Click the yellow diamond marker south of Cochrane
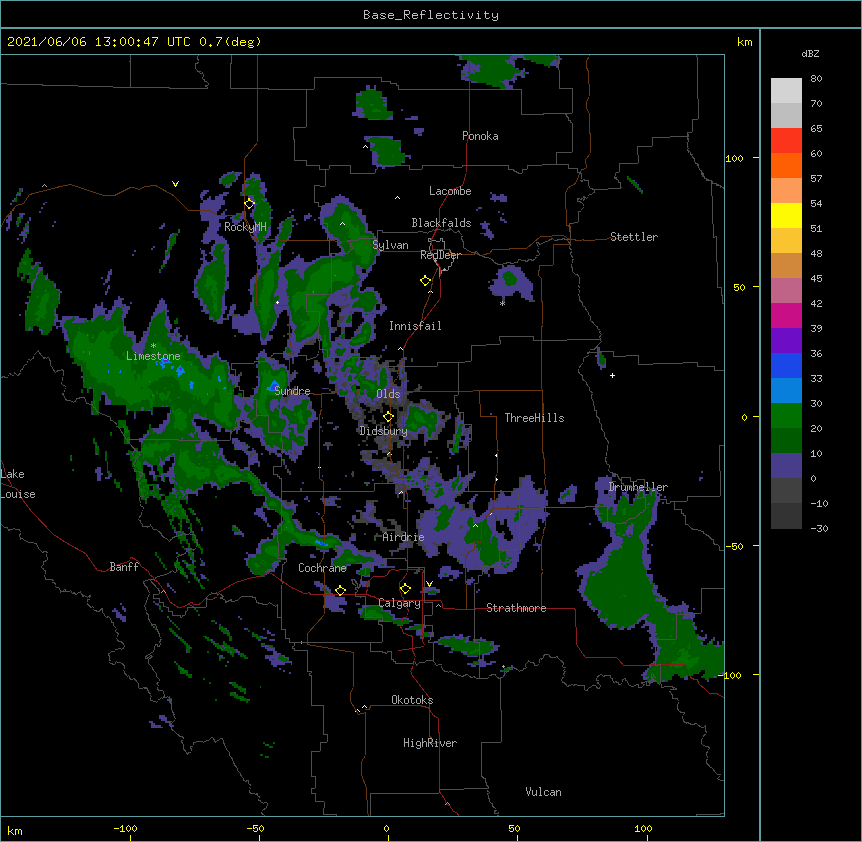The height and width of the screenshot is (842, 862). (341, 590)
